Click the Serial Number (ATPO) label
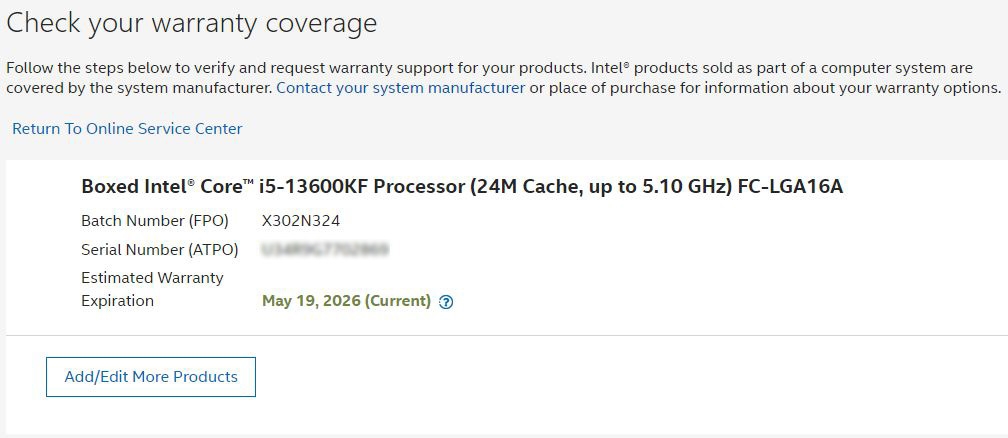Screen dimensions: 1008x438 click(157, 249)
